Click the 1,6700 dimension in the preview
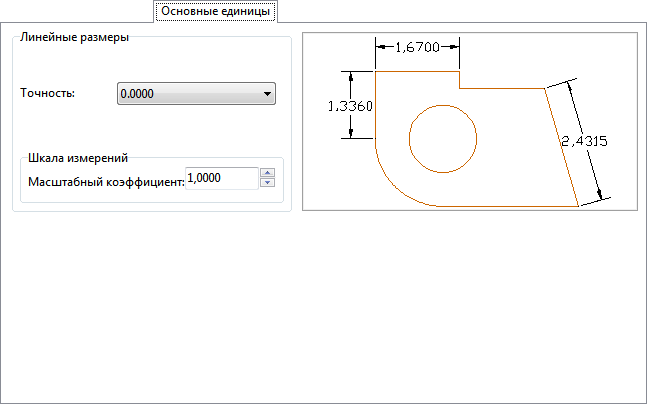Screen dimensions: 647x404 pyautogui.click(x=417, y=47)
